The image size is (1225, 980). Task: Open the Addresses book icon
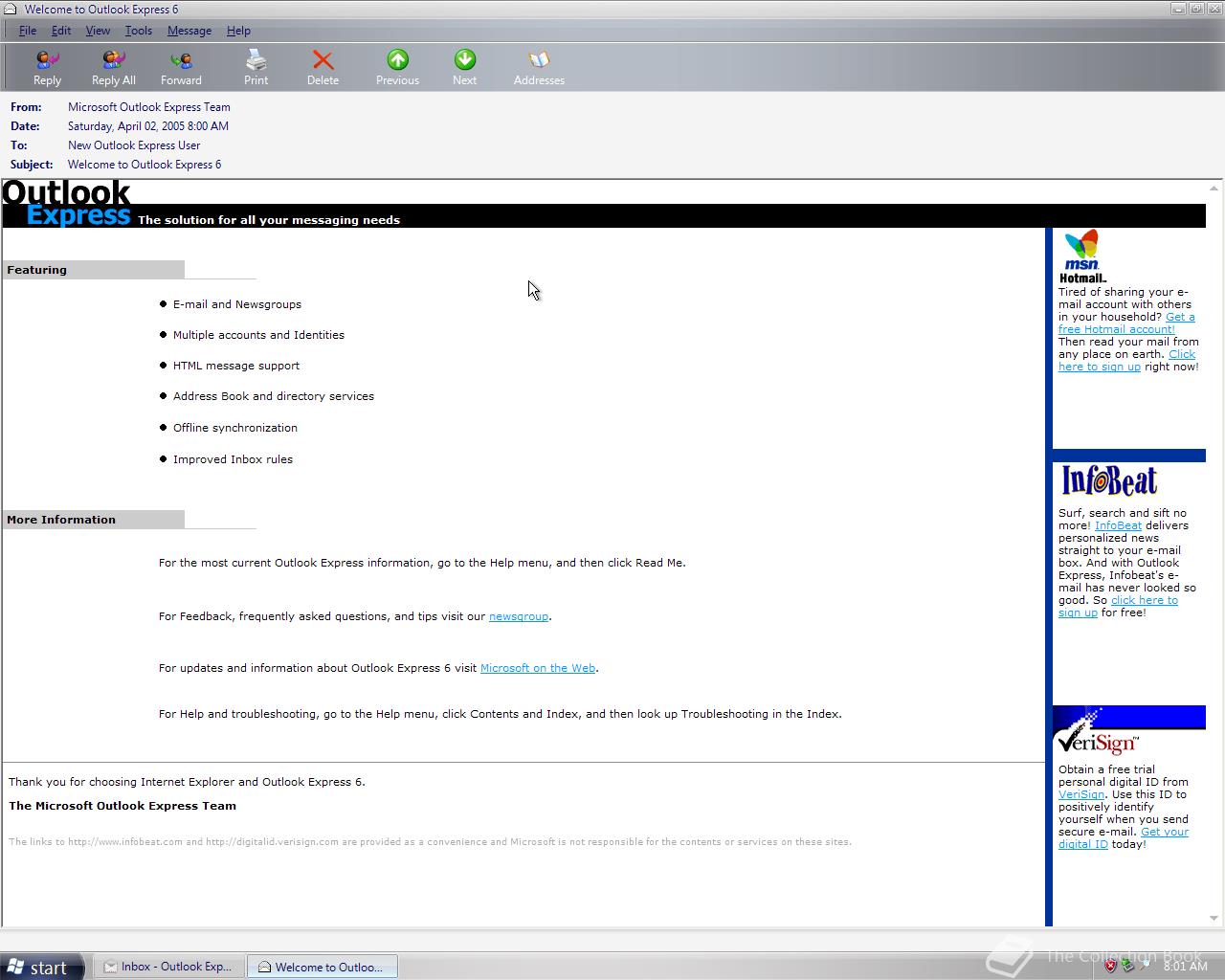[539, 68]
